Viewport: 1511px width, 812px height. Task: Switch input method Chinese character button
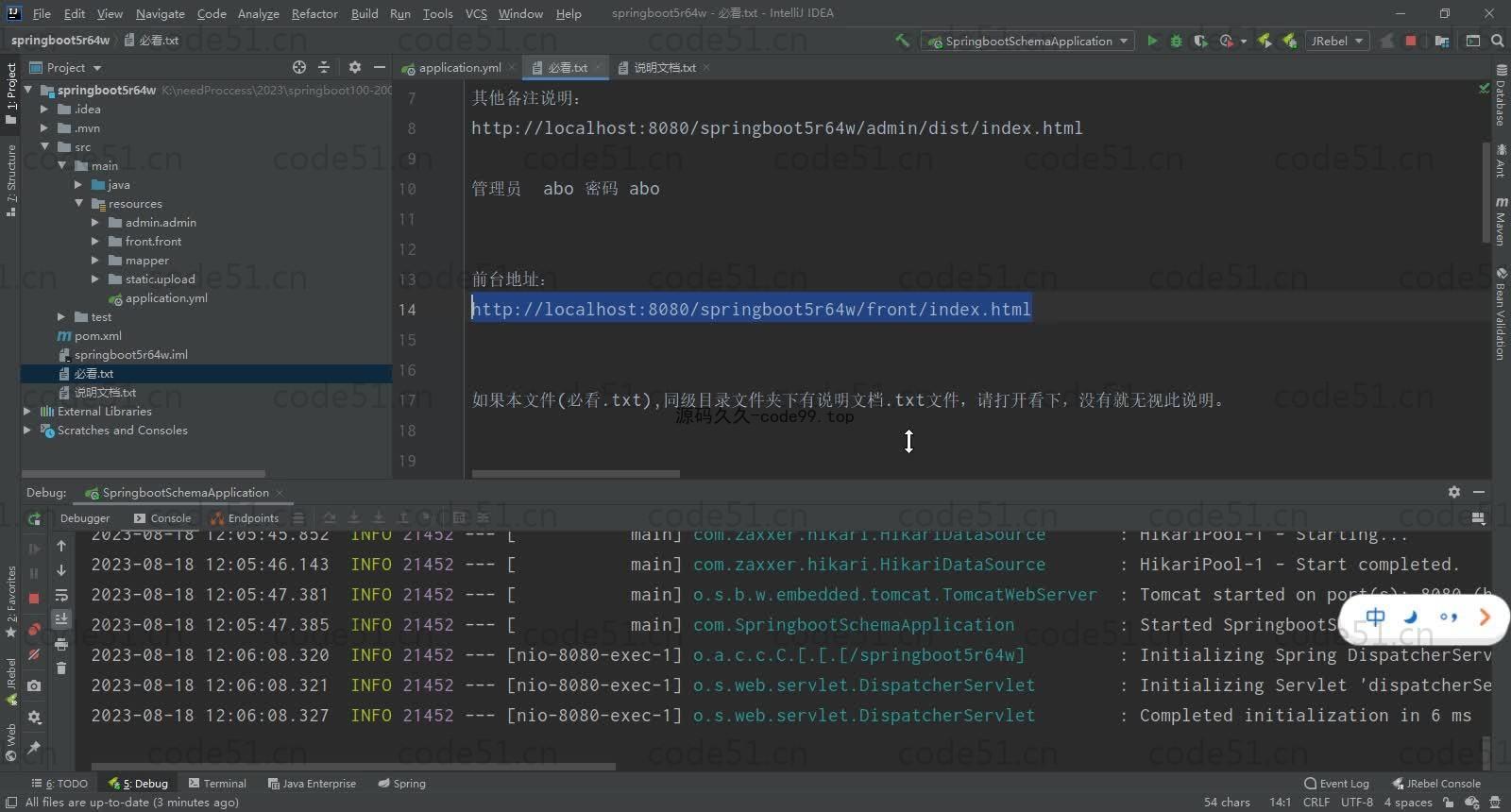coord(1375,617)
